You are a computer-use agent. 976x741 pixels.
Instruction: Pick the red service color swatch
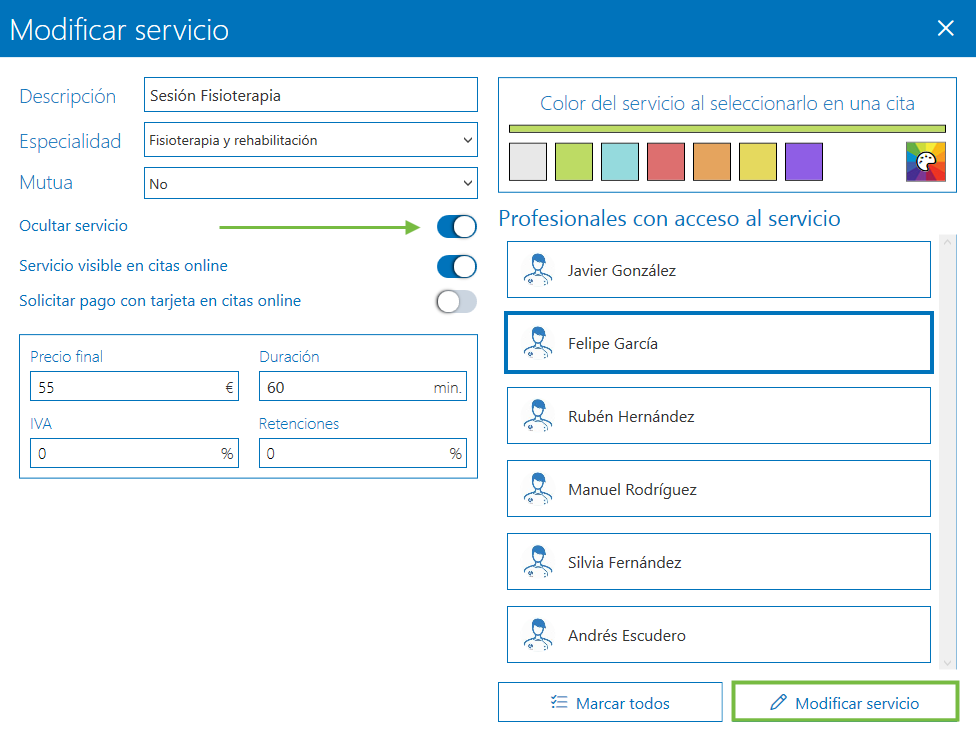pos(666,162)
